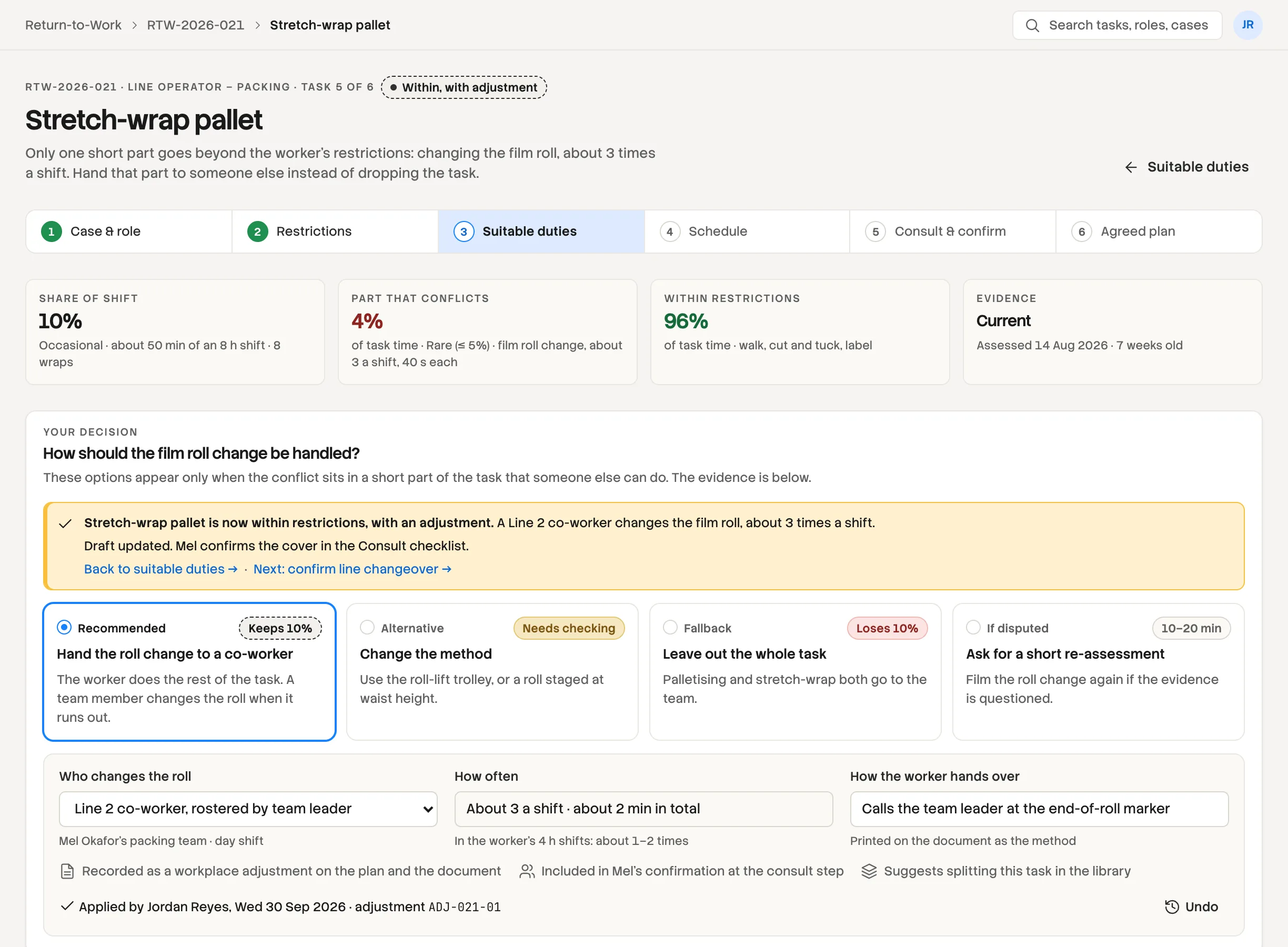Click the Keeps 10% badge
1288x947 pixels.
(280, 628)
